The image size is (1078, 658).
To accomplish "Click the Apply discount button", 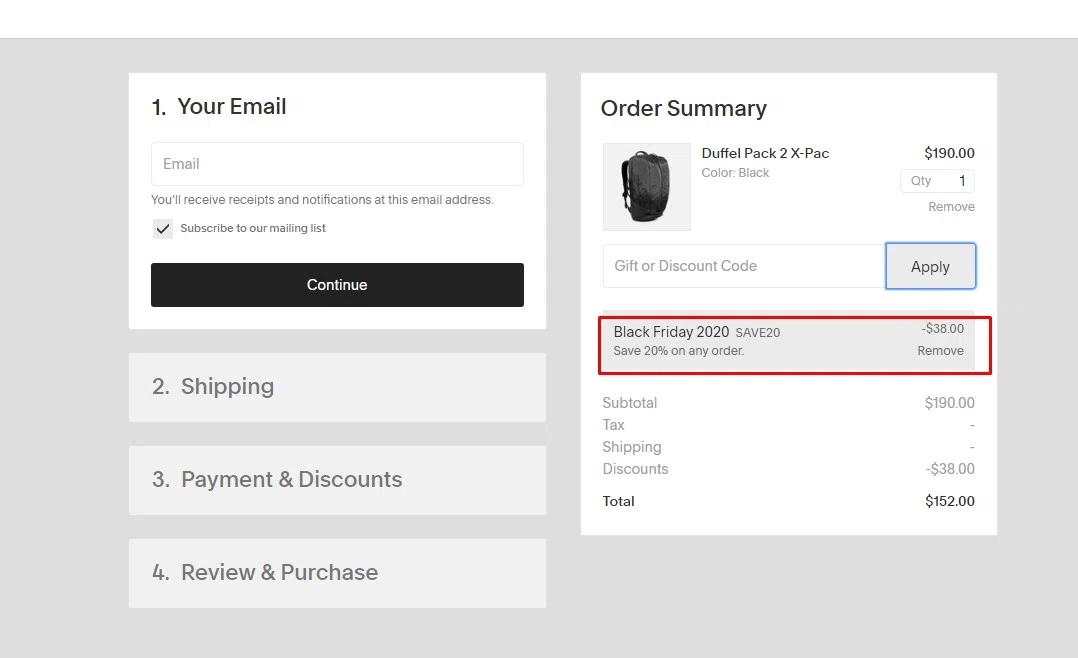I will [x=930, y=266].
